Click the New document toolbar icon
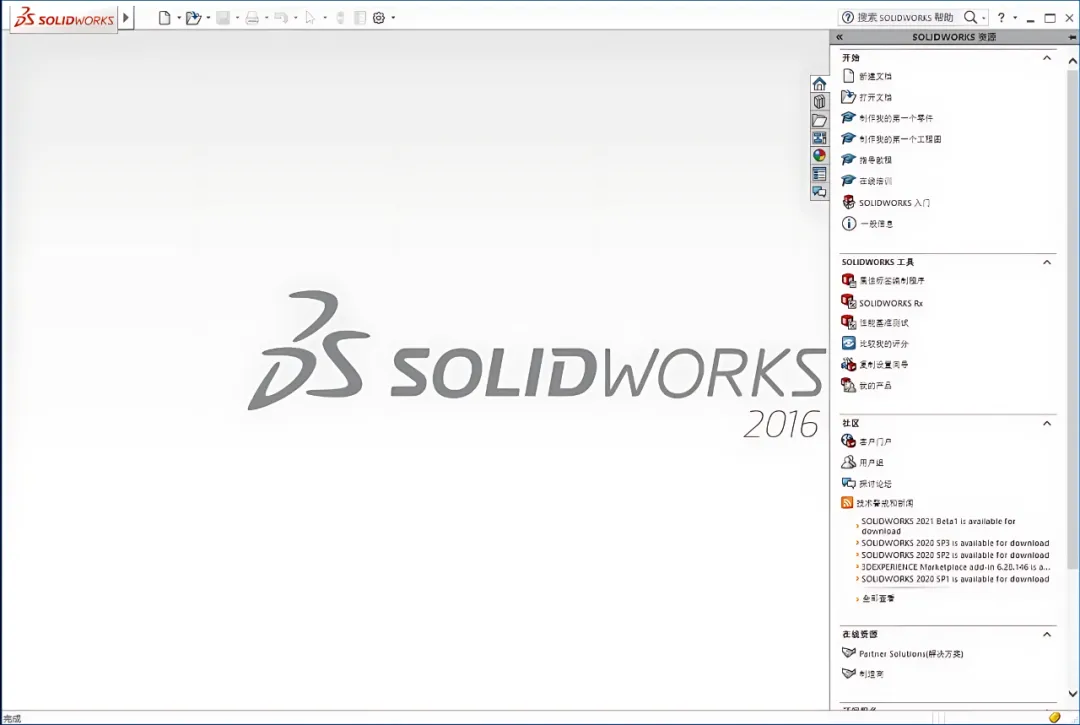1080x725 pixels. (x=164, y=18)
